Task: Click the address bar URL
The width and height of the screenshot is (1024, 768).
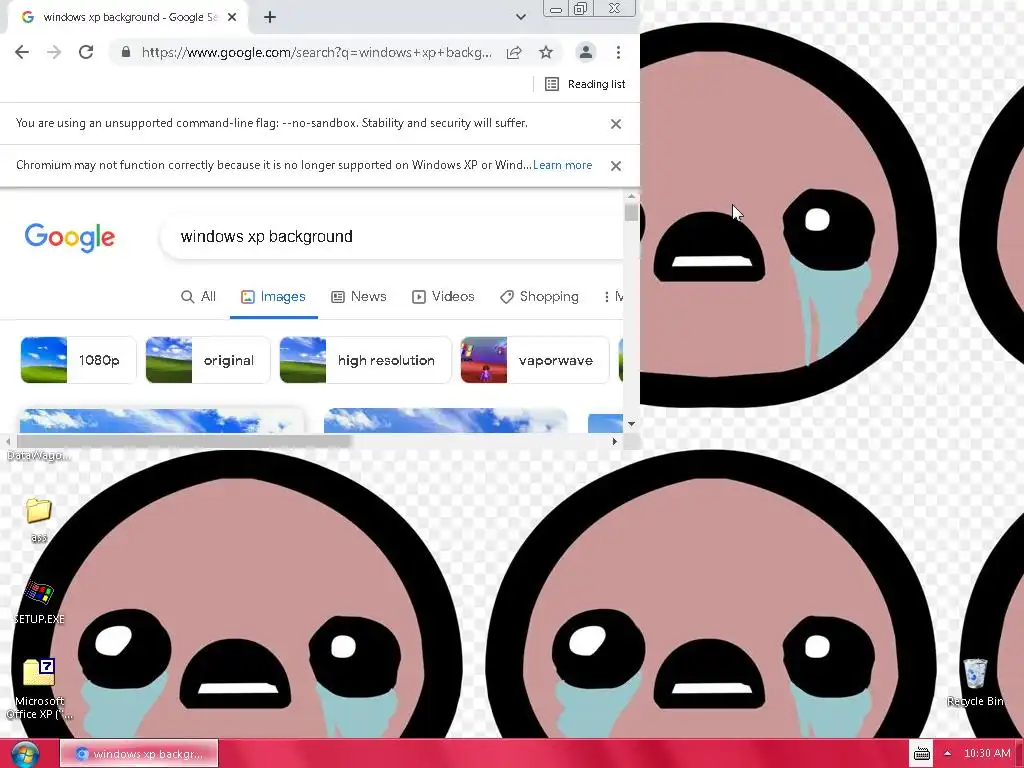Action: point(317,52)
